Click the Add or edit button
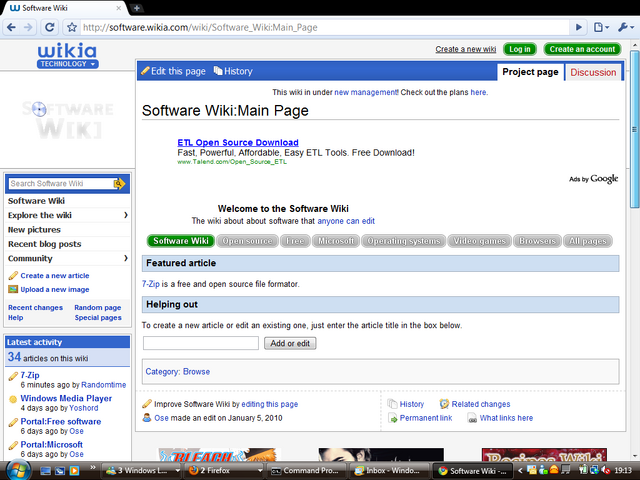 click(x=290, y=343)
